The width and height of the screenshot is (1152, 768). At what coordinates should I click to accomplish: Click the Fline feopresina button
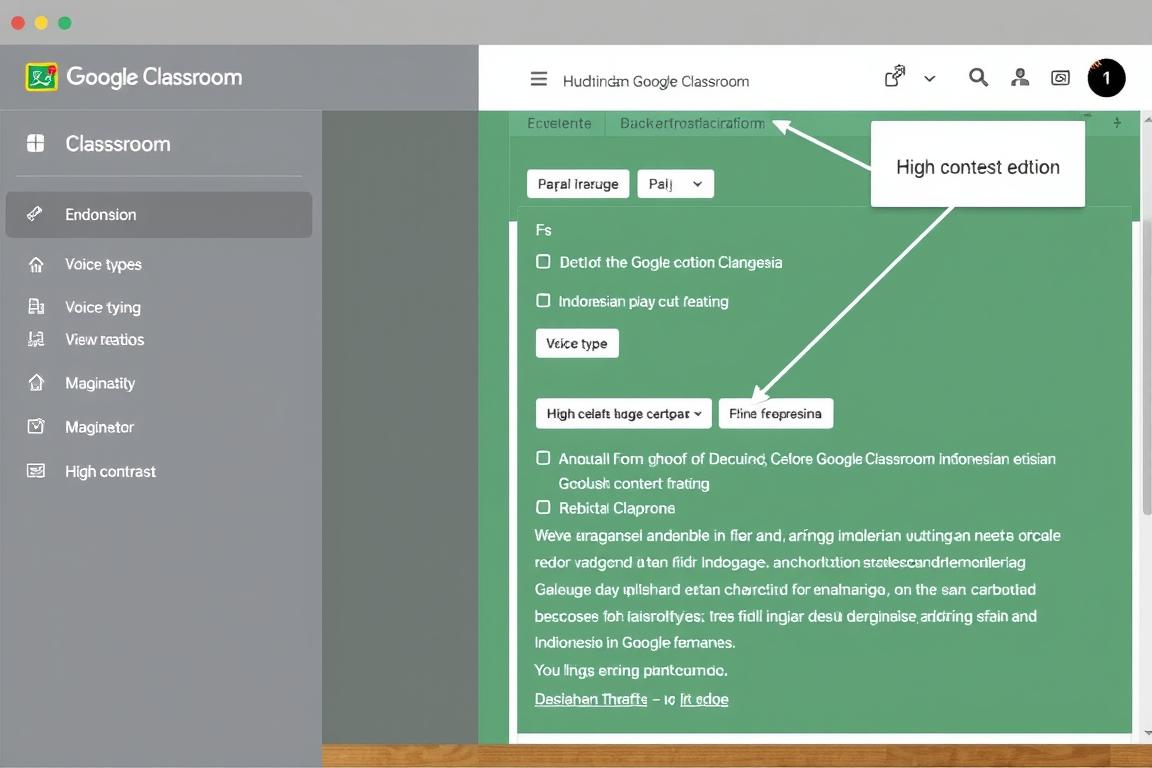tap(775, 413)
